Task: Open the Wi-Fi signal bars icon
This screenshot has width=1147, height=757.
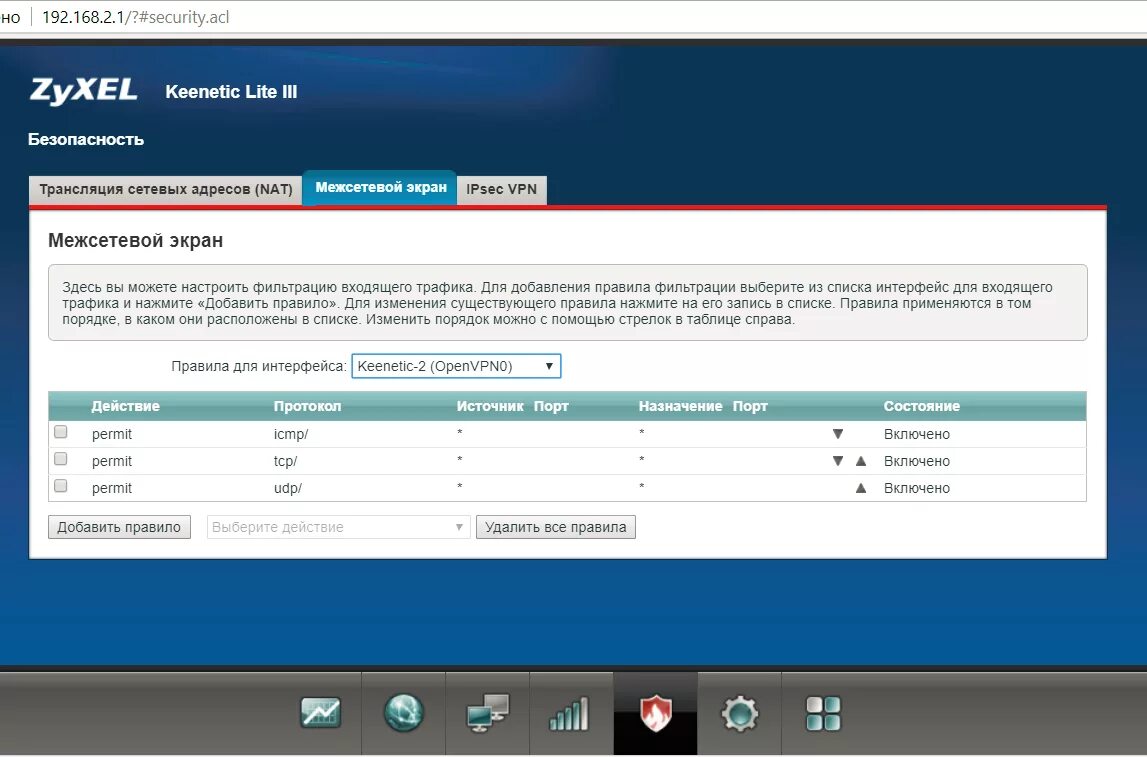Action: [570, 714]
